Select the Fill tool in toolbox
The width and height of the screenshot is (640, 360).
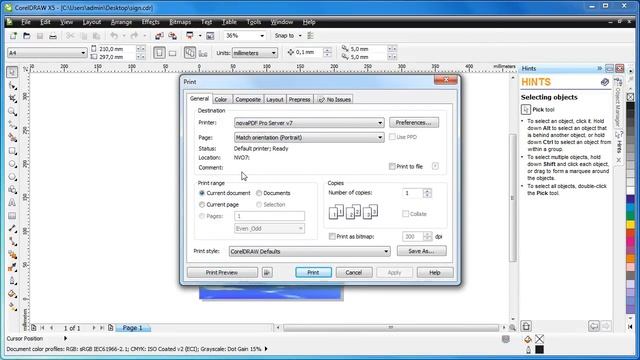12,294
